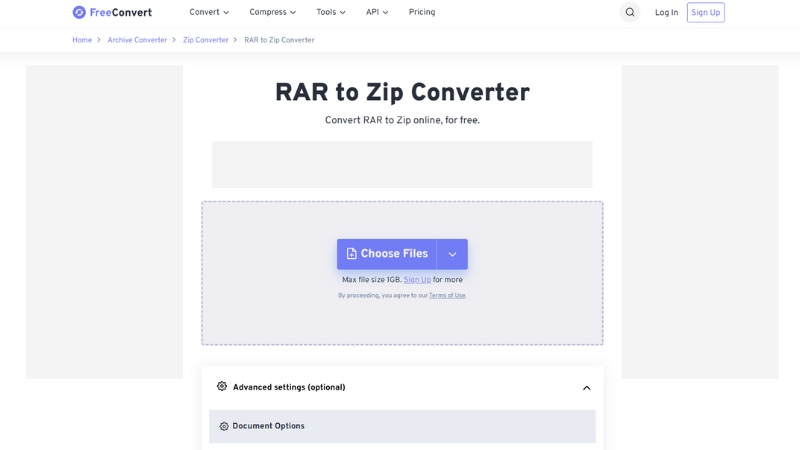Open the search magnifier icon
This screenshot has height=450, width=800.
[x=630, y=13]
